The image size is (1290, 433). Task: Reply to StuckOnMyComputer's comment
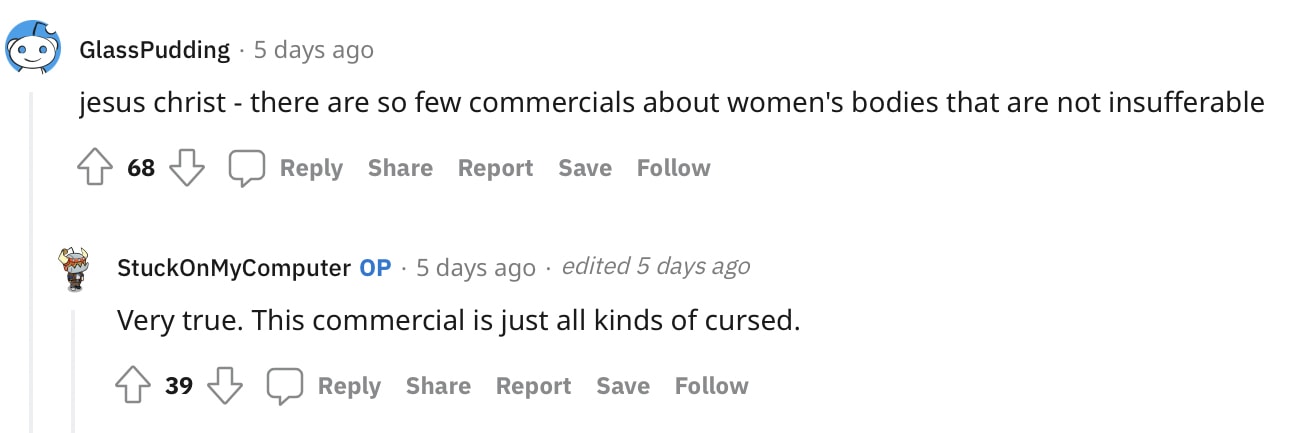[x=349, y=386]
